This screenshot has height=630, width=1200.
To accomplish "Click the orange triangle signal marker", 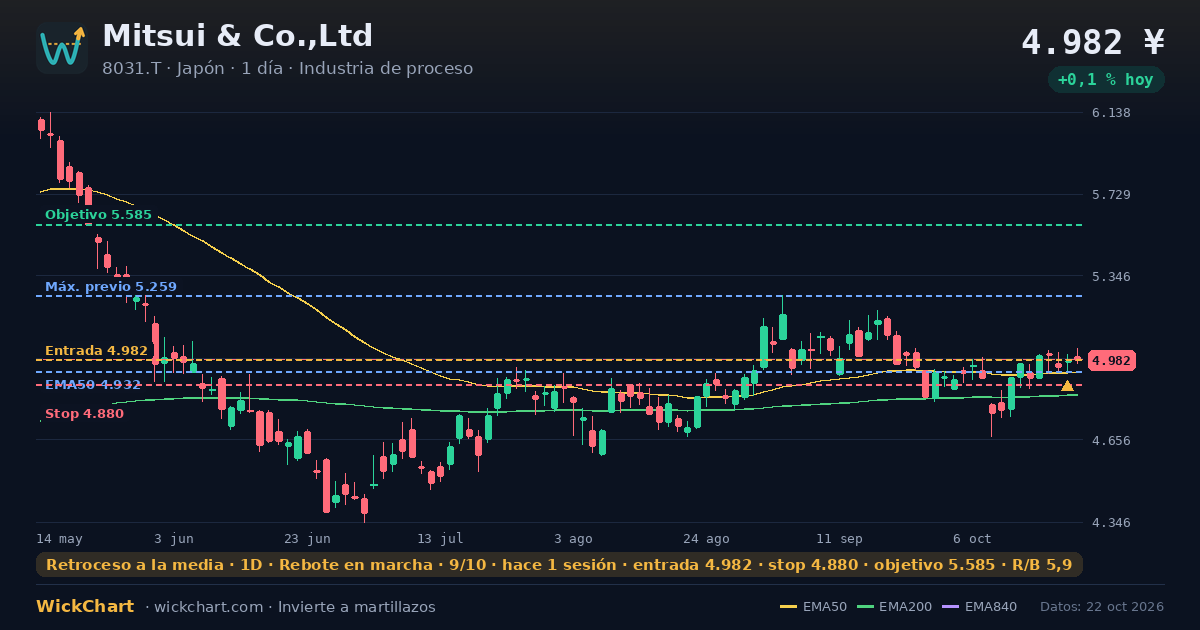I will click(1067, 386).
